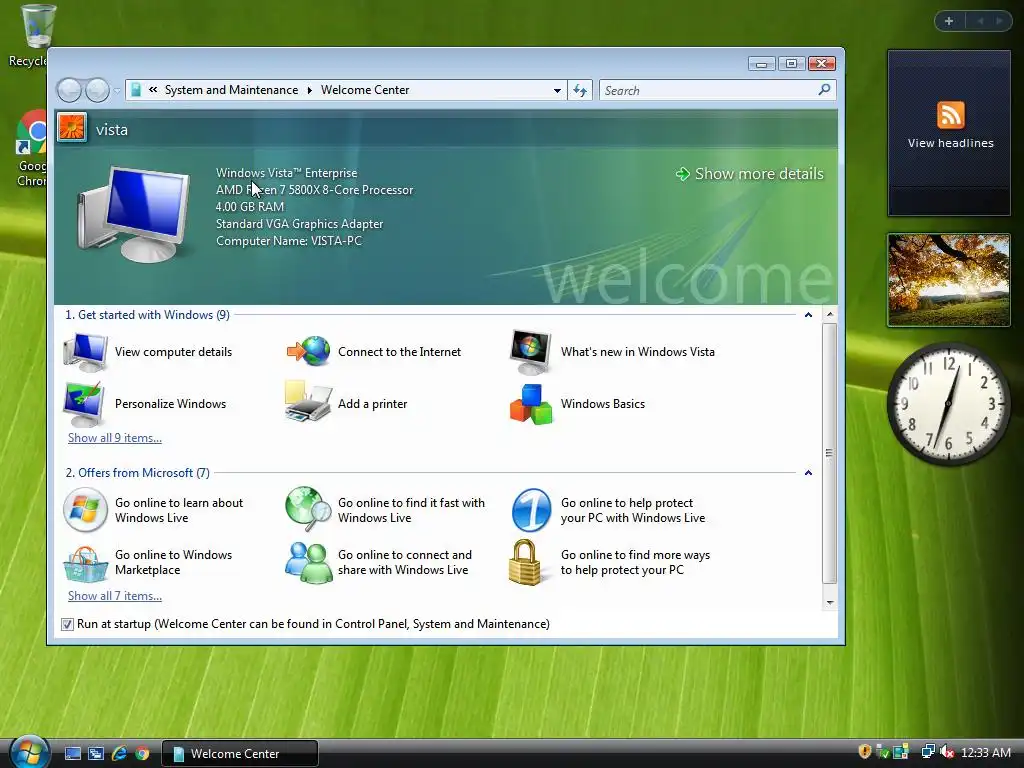
Task: Collapse the Get started with Windows section
Action: click(808, 315)
